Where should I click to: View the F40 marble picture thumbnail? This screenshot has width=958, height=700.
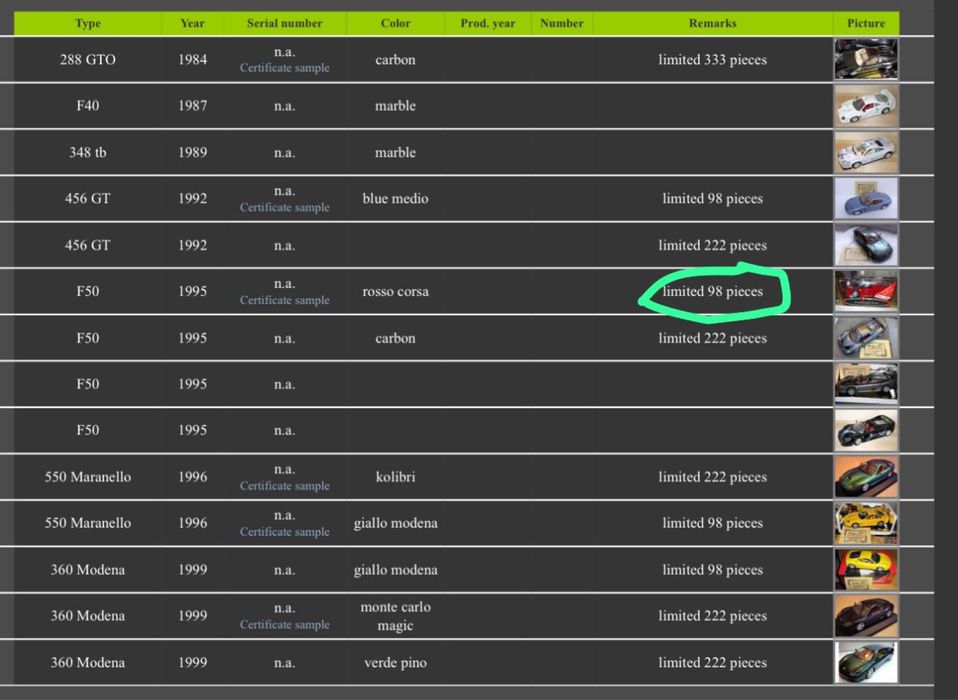point(866,106)
